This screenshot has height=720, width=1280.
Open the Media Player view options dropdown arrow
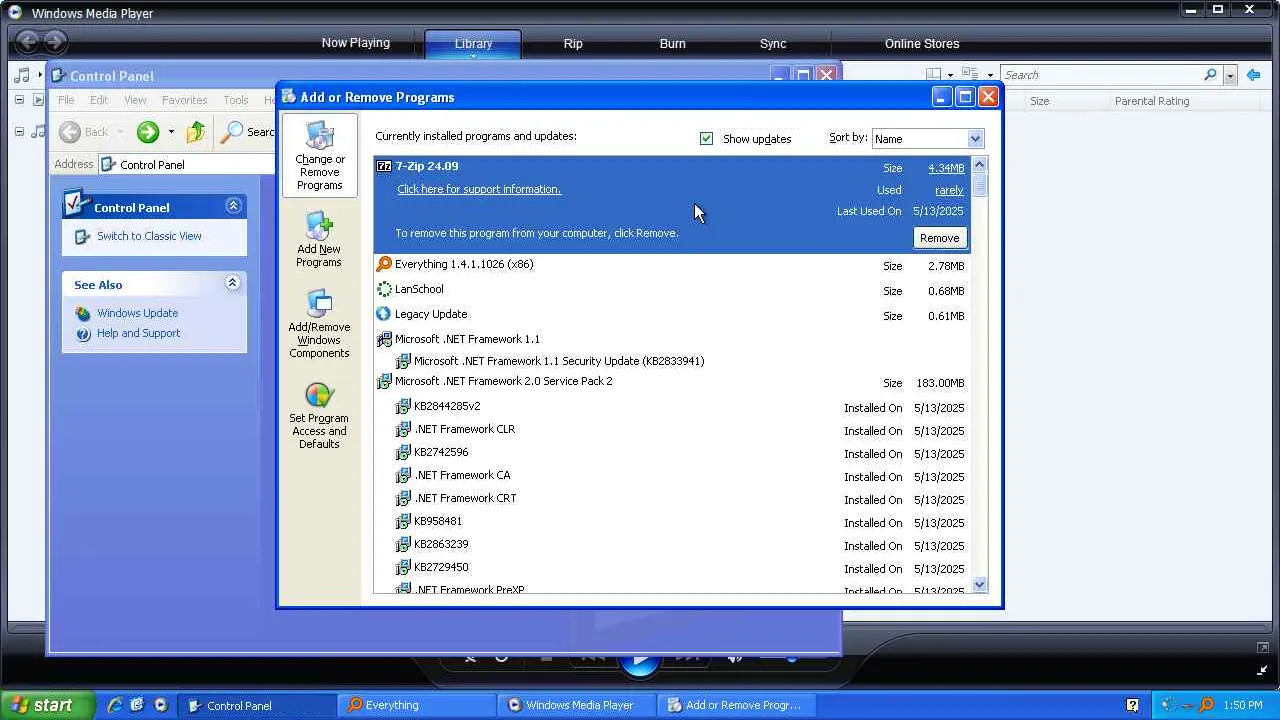click(x=990, y=75)
